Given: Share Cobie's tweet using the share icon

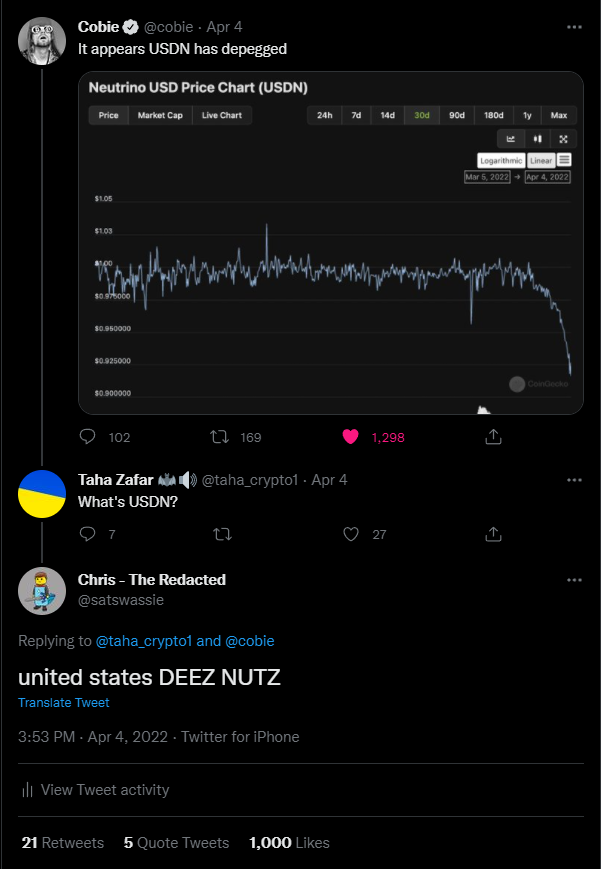Looking at the screenshot, I should click(493, 437).
